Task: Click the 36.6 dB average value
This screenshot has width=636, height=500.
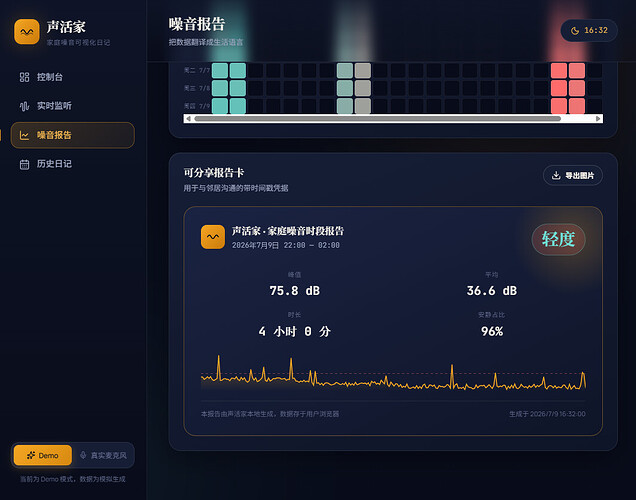Action: (x=492, y=291)
